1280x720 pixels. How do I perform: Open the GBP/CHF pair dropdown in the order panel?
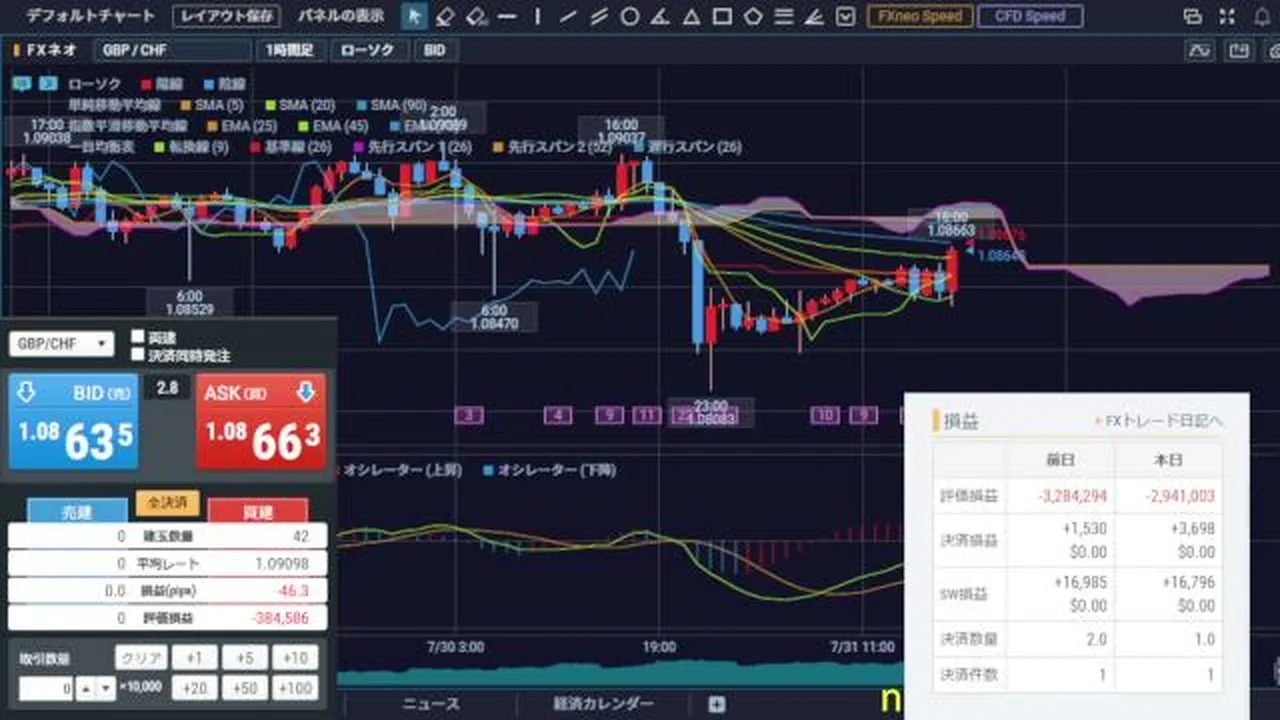tap(61, 343)
